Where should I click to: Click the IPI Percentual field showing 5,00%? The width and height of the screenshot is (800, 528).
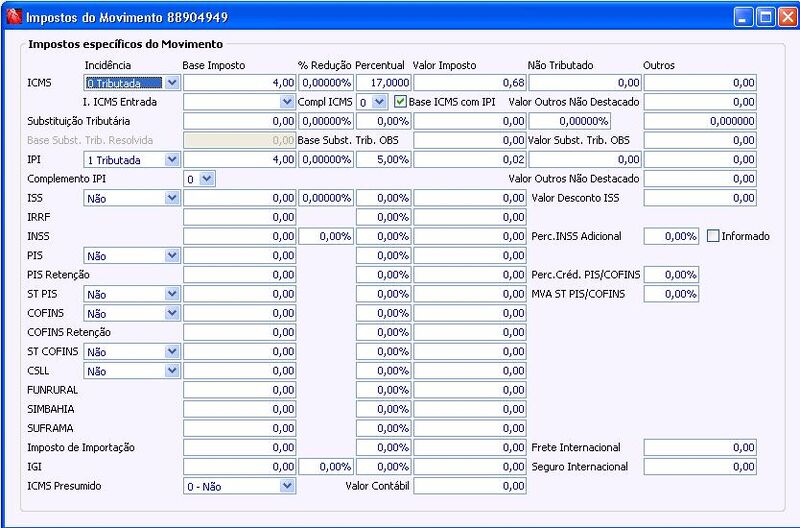(x=383, y=160)
